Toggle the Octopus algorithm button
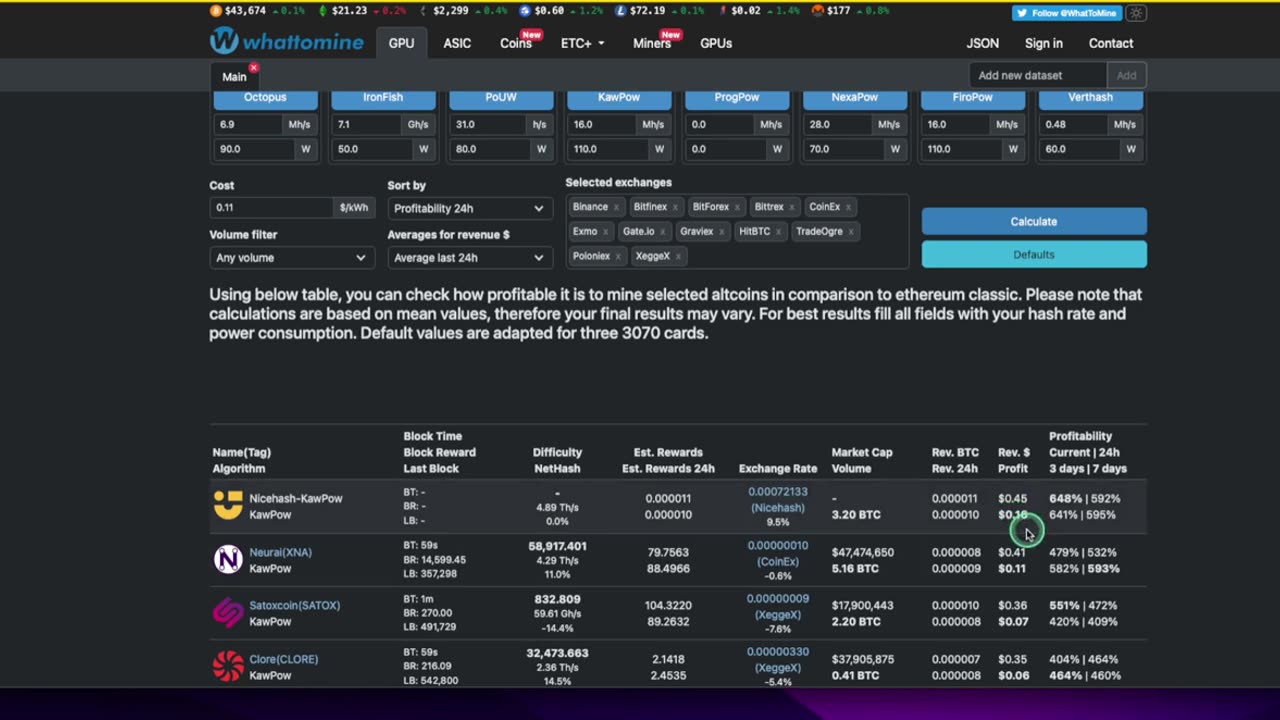The width and height of the screenshot is (1280, 720). click(x=265, y=98)
